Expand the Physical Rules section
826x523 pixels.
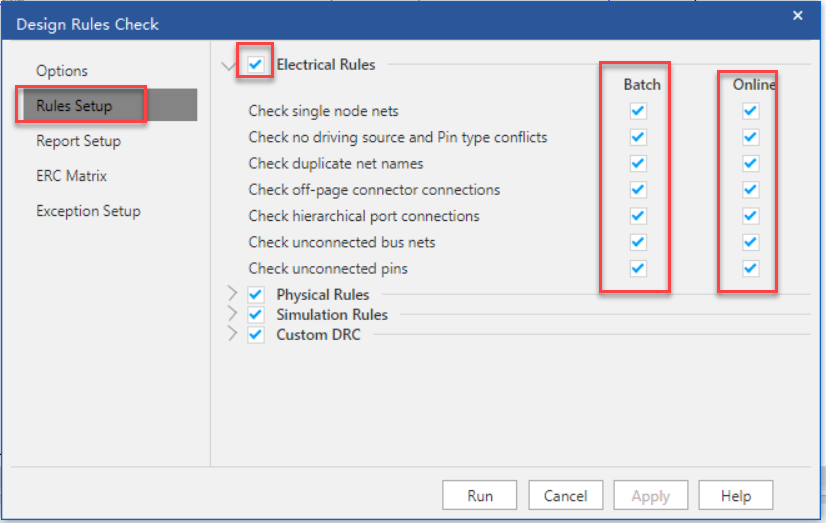click(x=232, y=294)
